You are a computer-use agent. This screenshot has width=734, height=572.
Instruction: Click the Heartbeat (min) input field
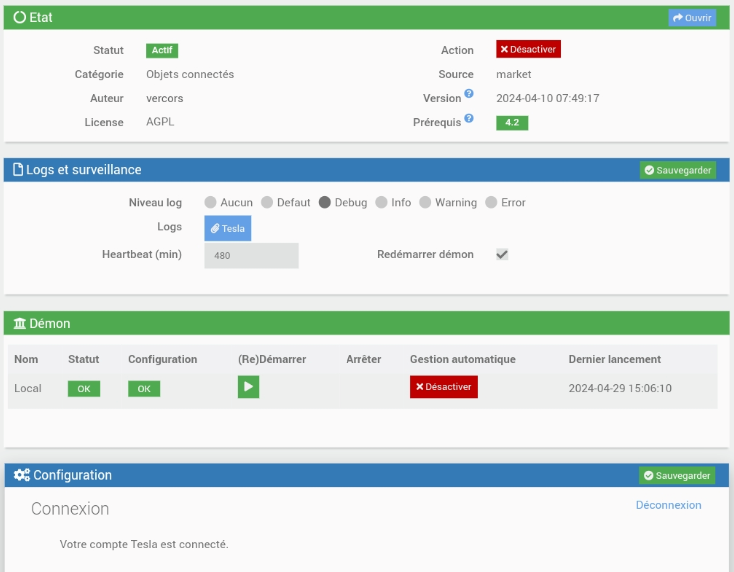(251, 256)
